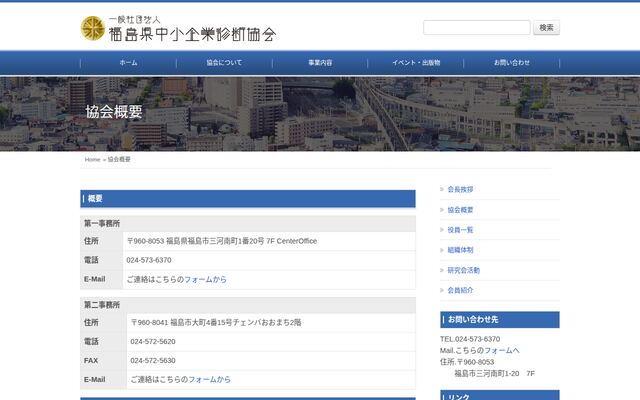Open the 協会概要 sidebar link
This screenshot has height=400, width=640.
[460, 210]
